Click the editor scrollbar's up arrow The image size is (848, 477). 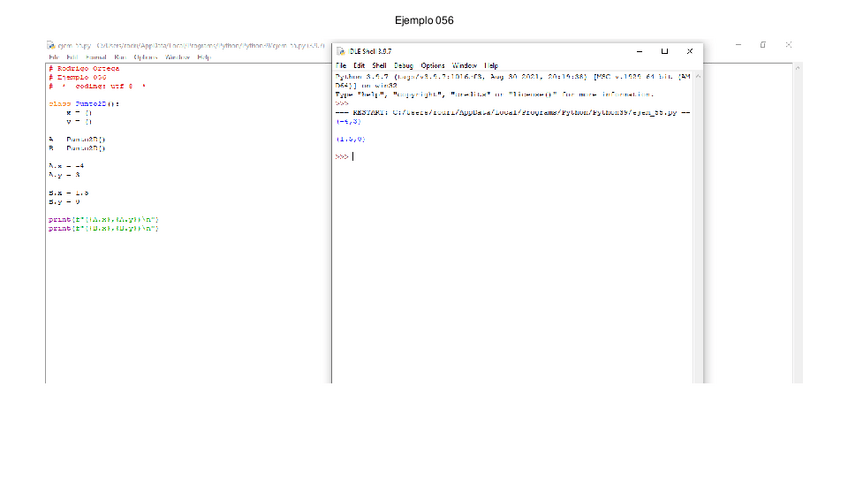point(797,68)
